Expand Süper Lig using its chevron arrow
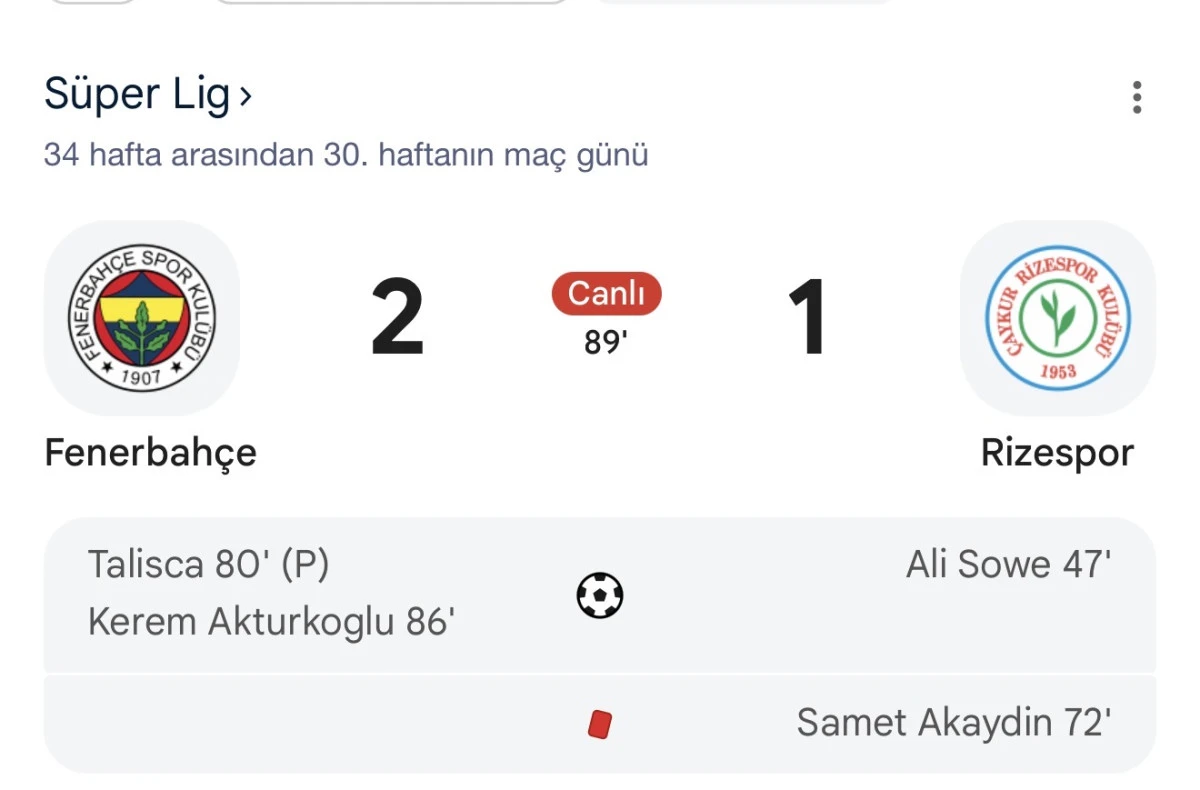Viewport: 1200px width, 790px height. (x=246, y=95)
